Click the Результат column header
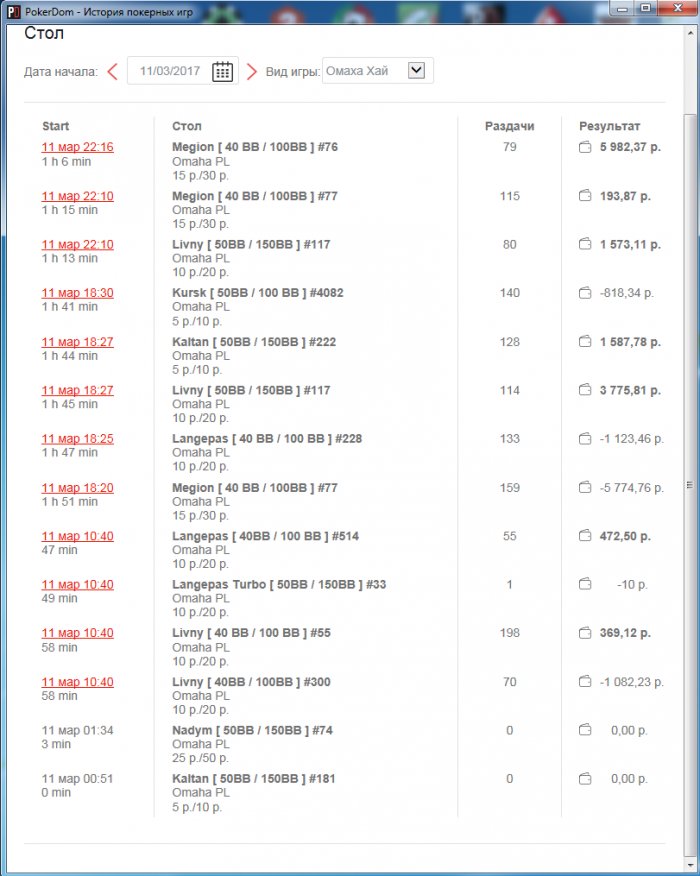 [609, 126]
